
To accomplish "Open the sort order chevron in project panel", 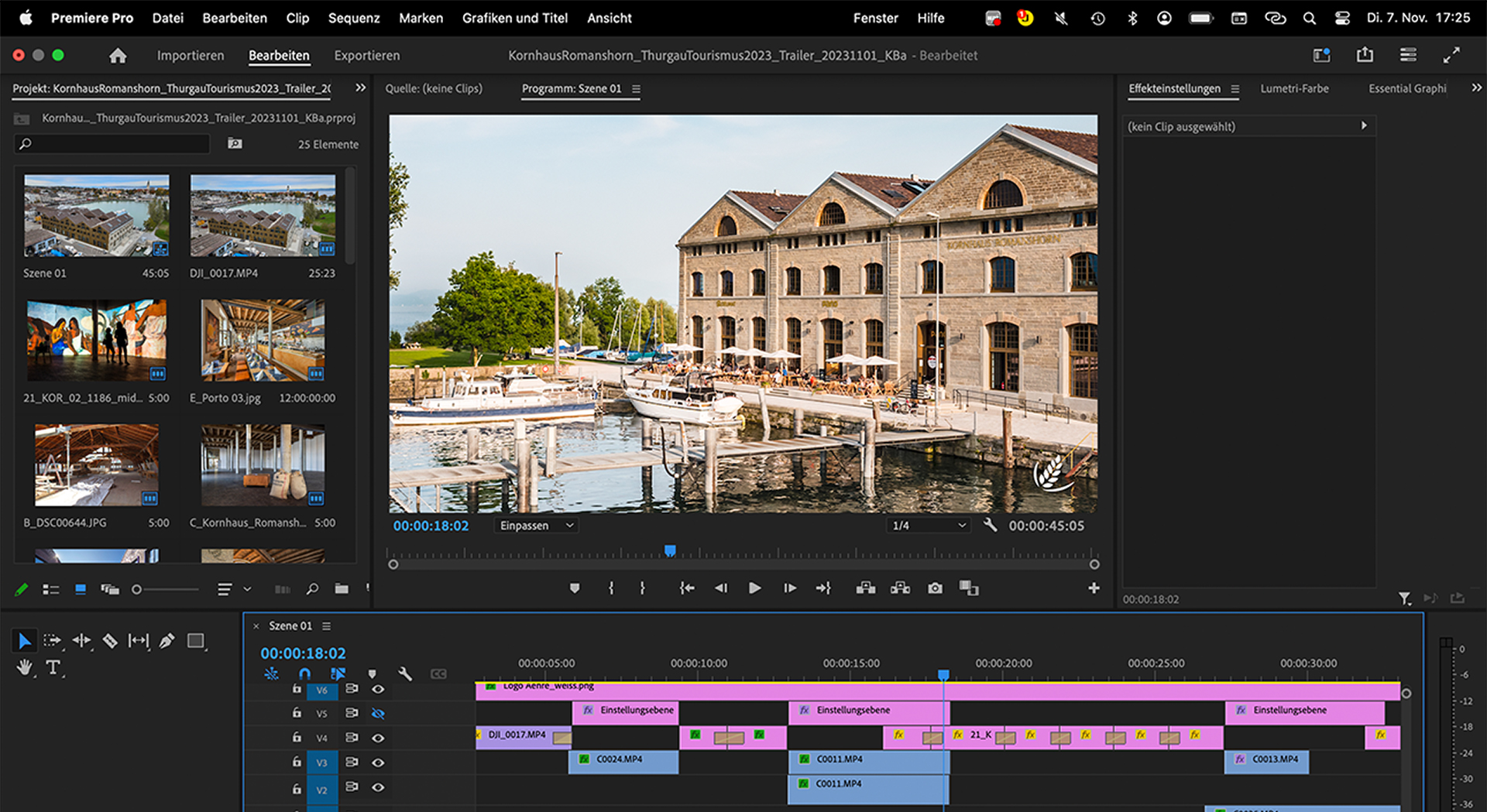I will 247,589.
